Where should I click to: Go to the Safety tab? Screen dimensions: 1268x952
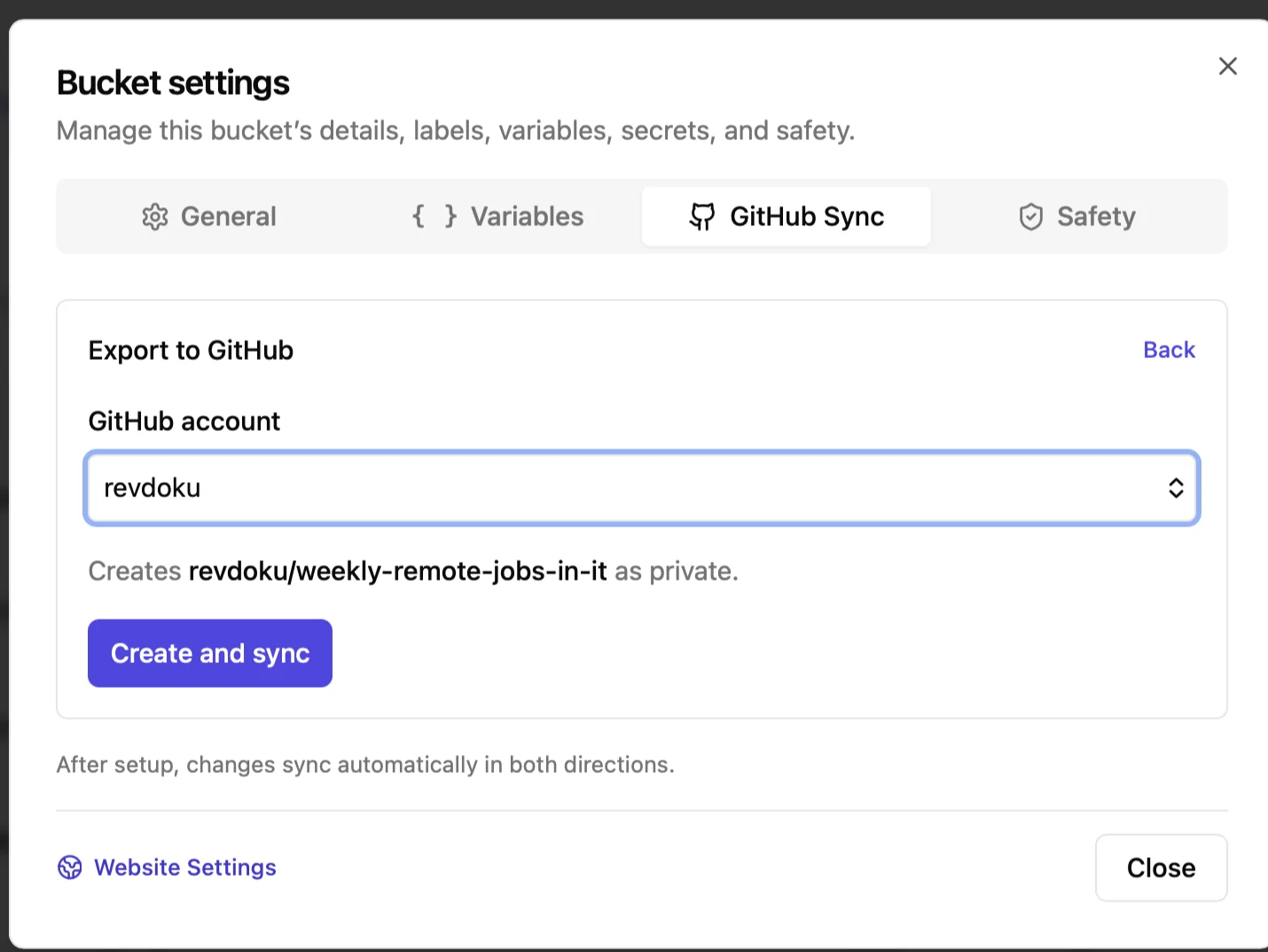tap(1076, 216)
